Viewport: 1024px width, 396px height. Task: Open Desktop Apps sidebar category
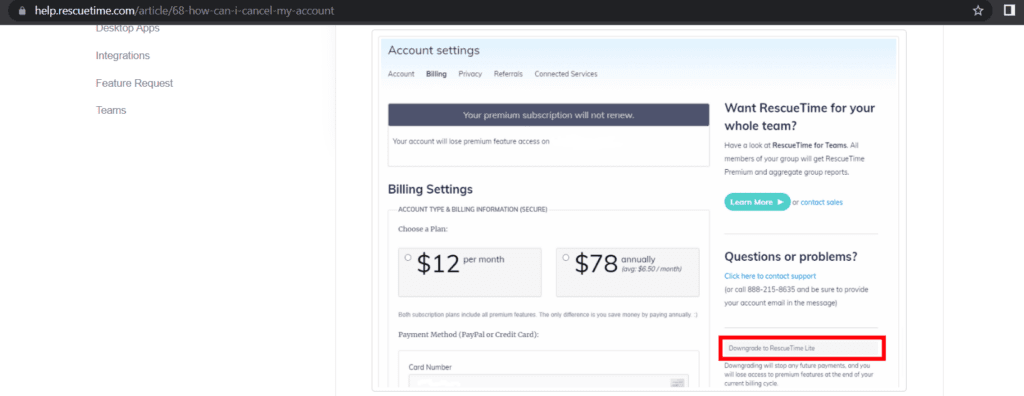pyautogui.click(x=127, y=29)
